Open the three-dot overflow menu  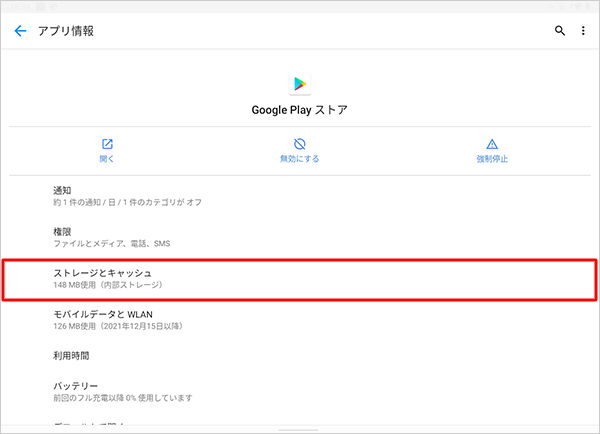coord(583,31)
